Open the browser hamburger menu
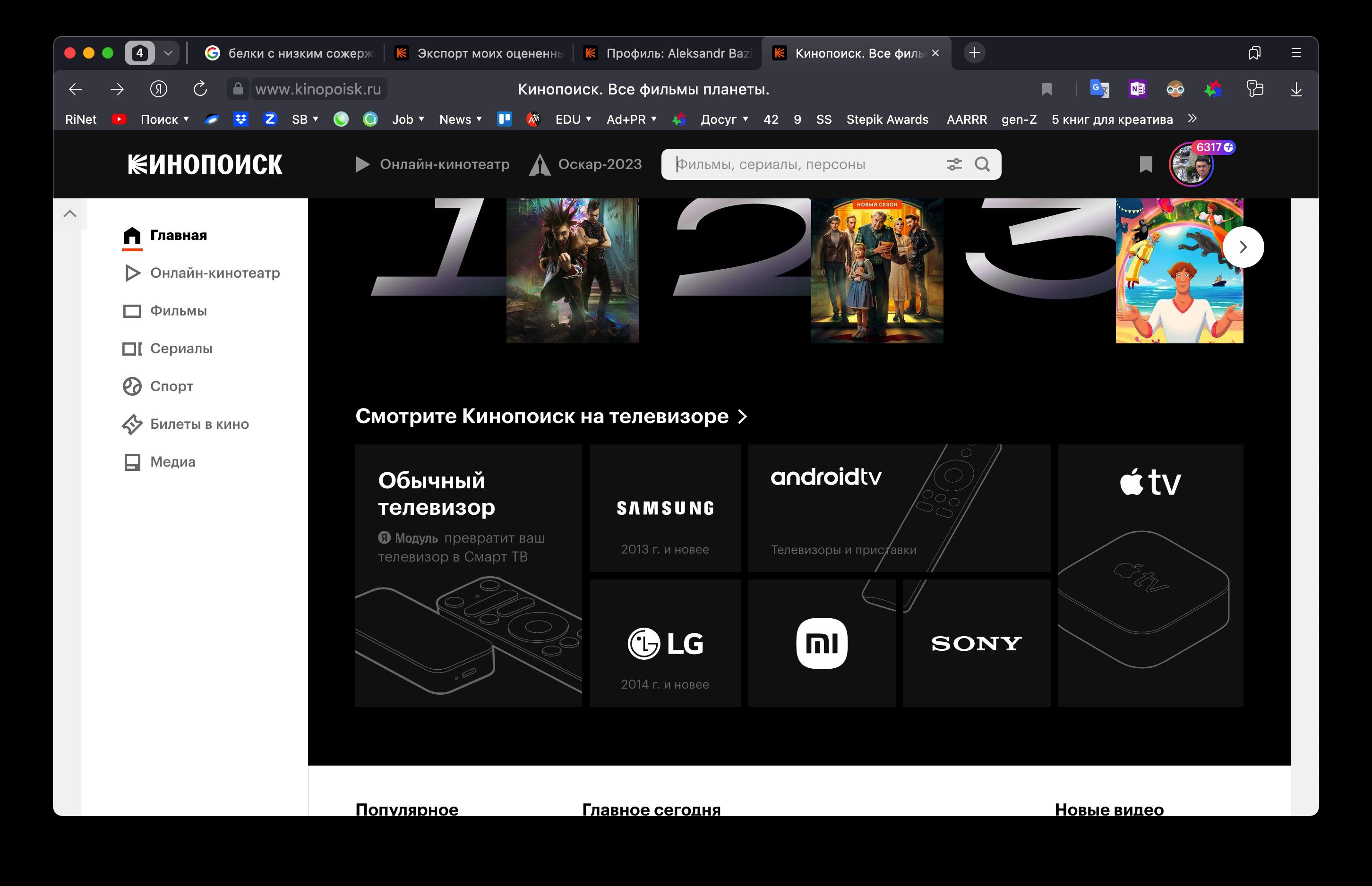 tap(1296, 53)
